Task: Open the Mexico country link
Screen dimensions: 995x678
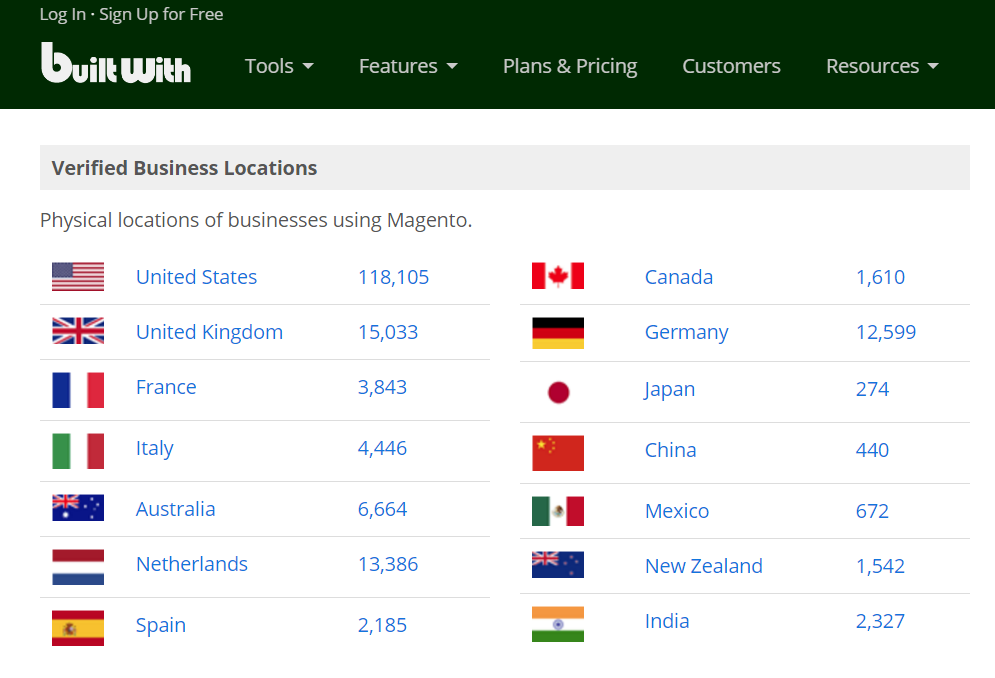Action: [676, 511]
